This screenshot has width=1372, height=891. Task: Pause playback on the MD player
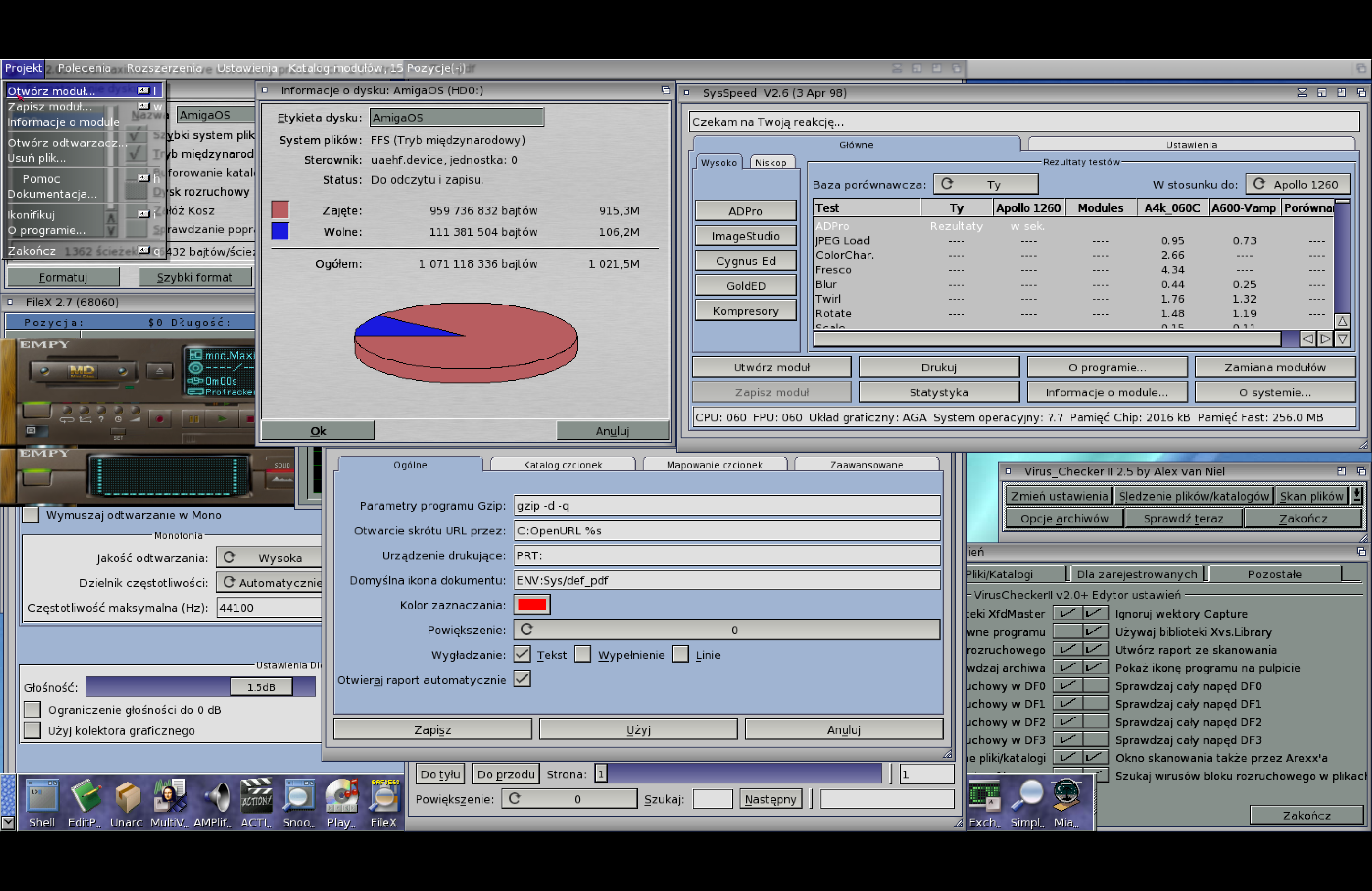[x=194, y=419]
